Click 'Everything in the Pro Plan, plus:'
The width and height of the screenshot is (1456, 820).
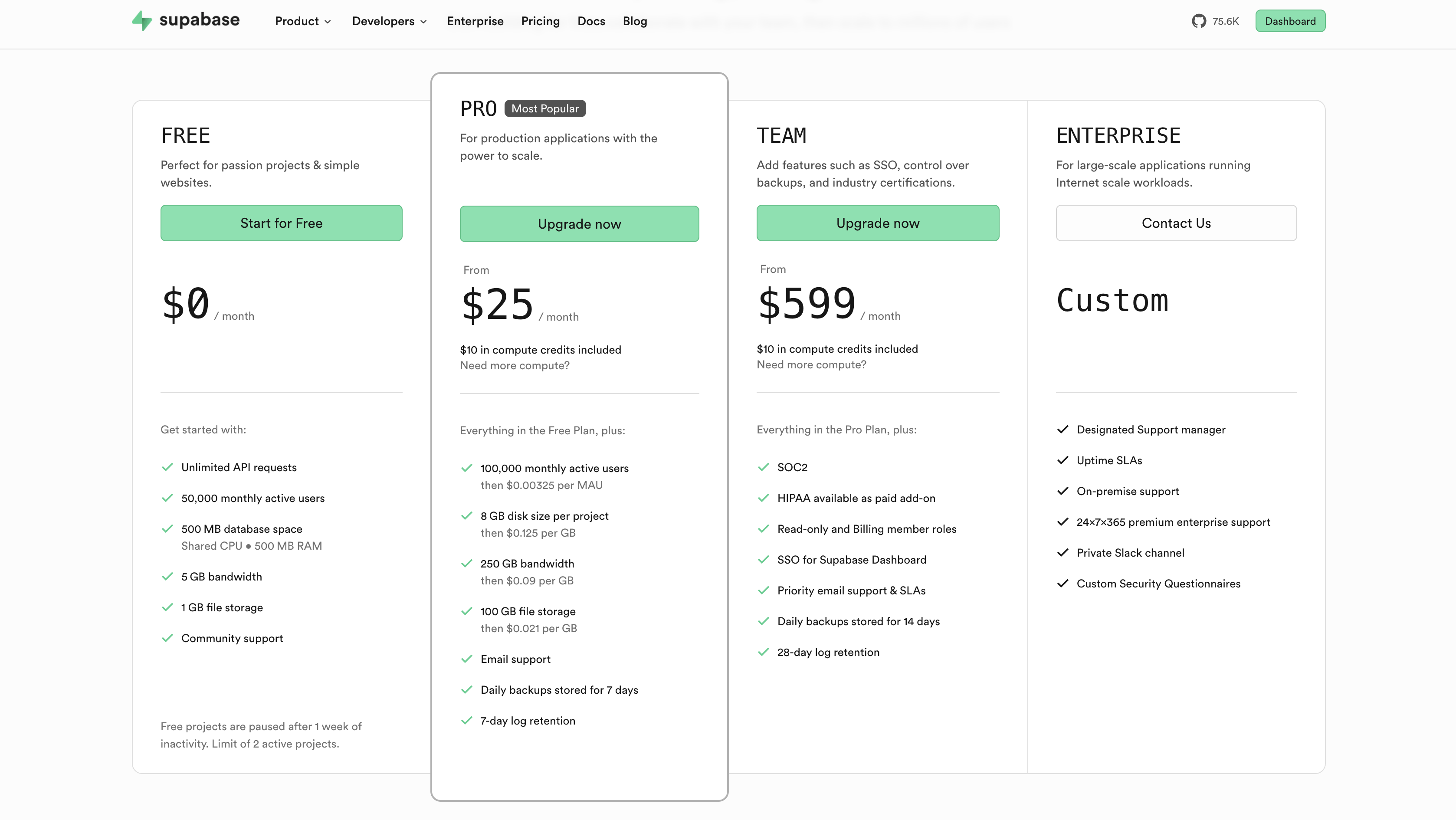click(x=836, y=429)
